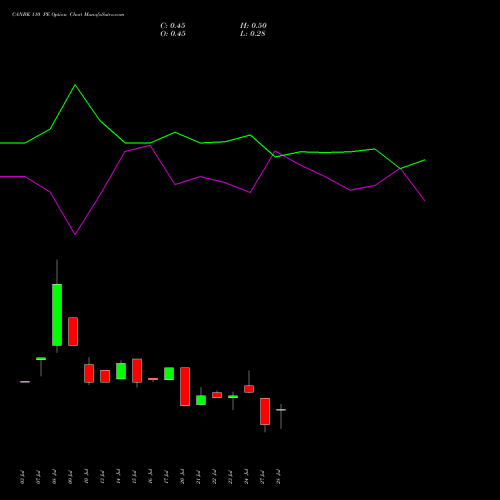Click the chart title text at top left
Screen dimensions: 500x500
coord(68,15)
